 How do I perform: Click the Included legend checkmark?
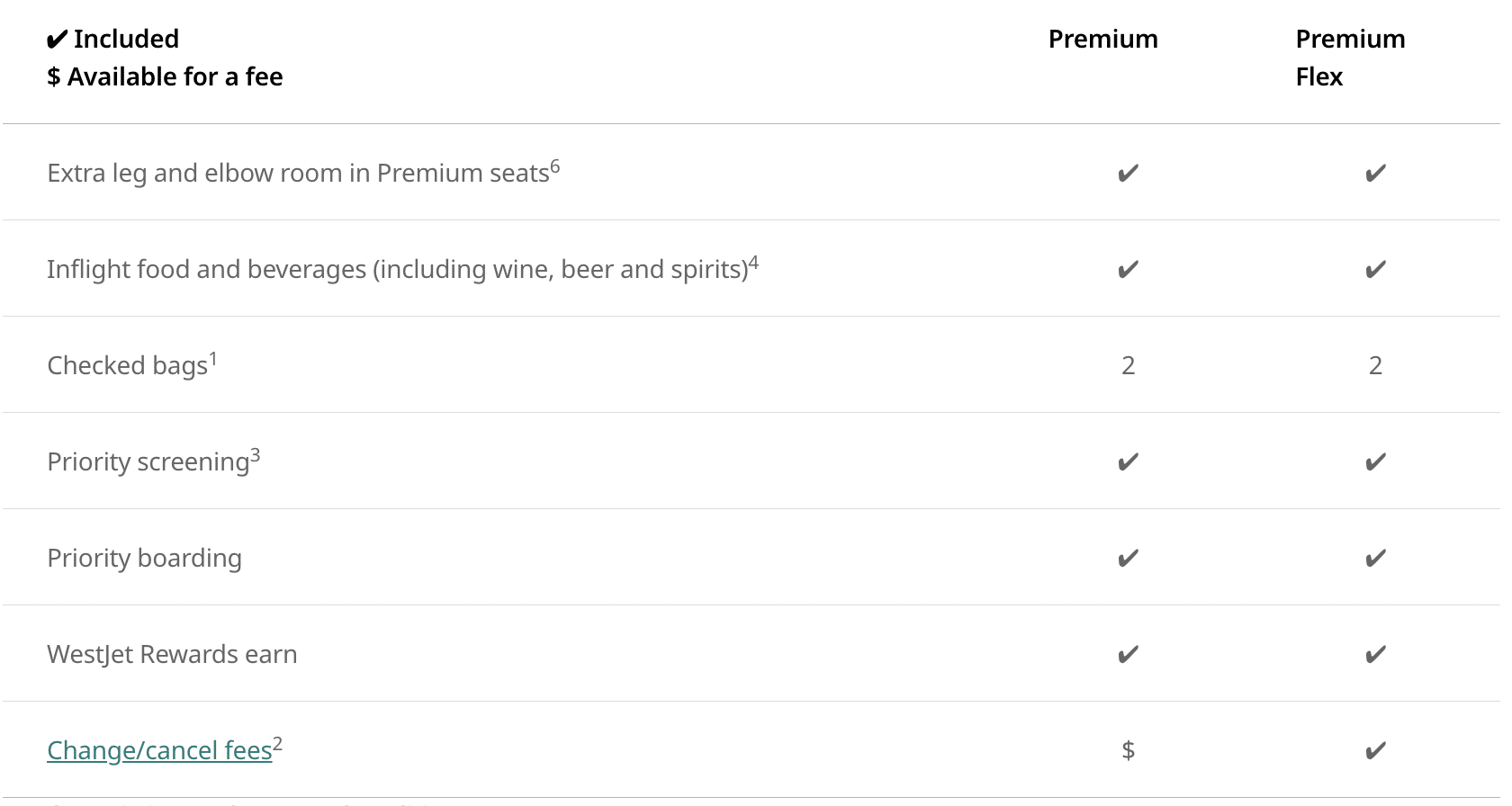pos(58,40)
